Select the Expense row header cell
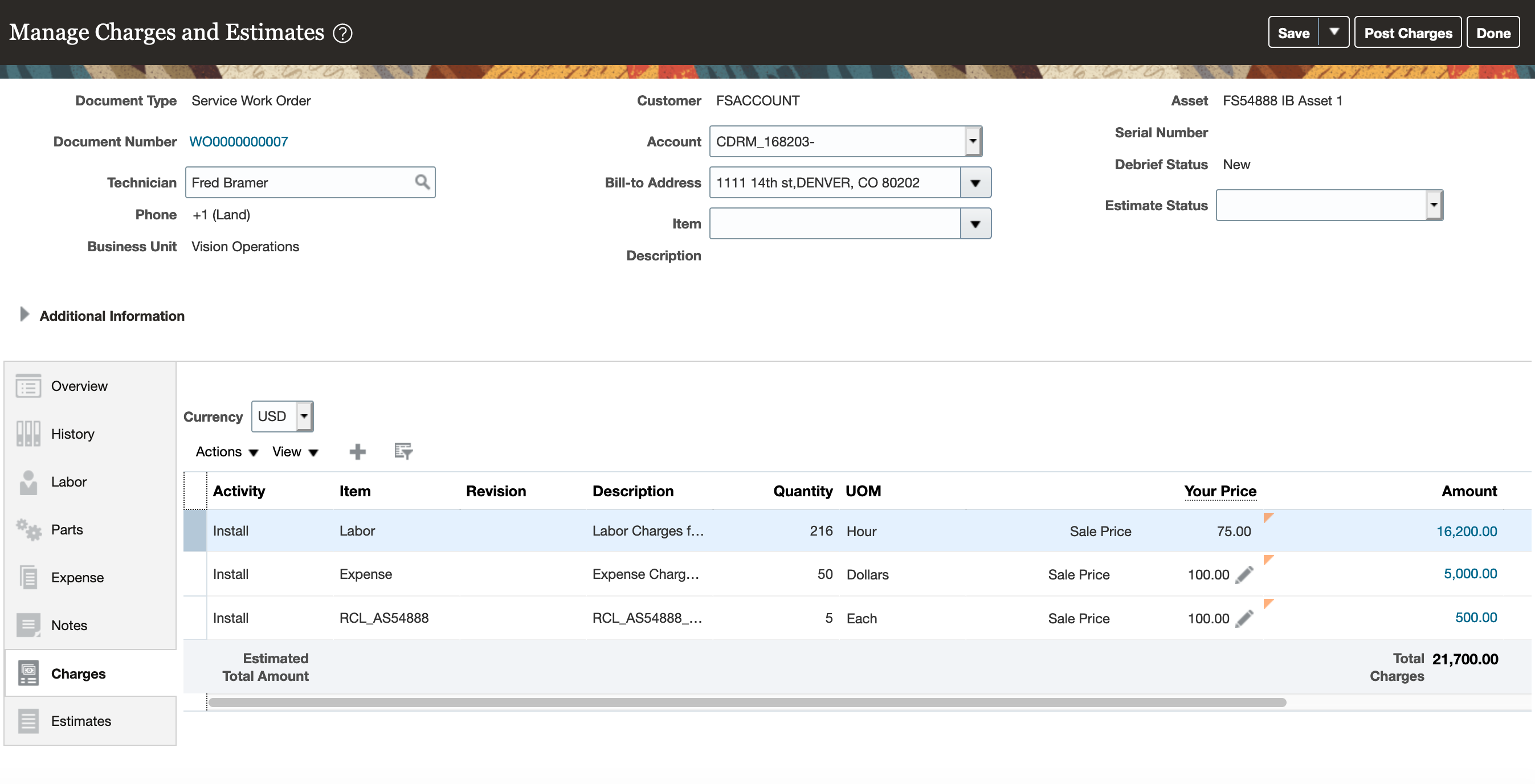The image size is (1535, 784). coord(195,574)
